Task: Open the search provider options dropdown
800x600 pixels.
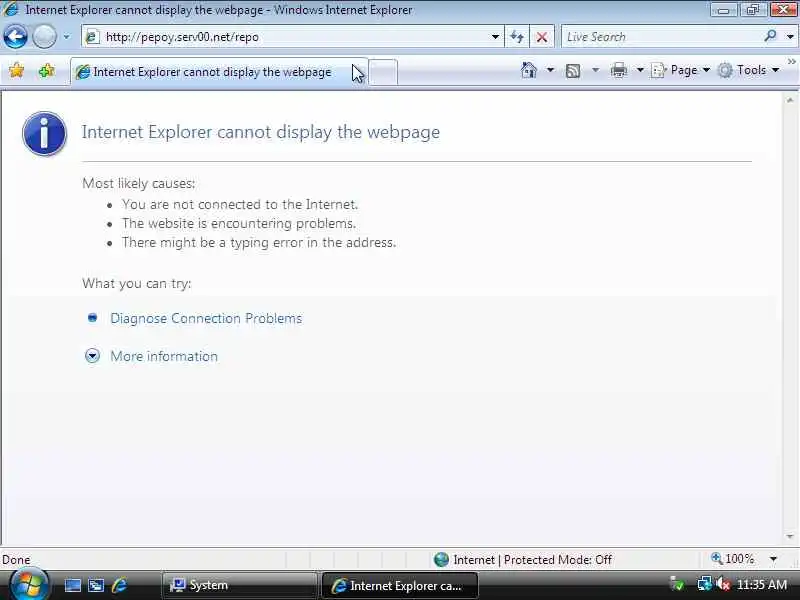Action: (x=790, y=37)
